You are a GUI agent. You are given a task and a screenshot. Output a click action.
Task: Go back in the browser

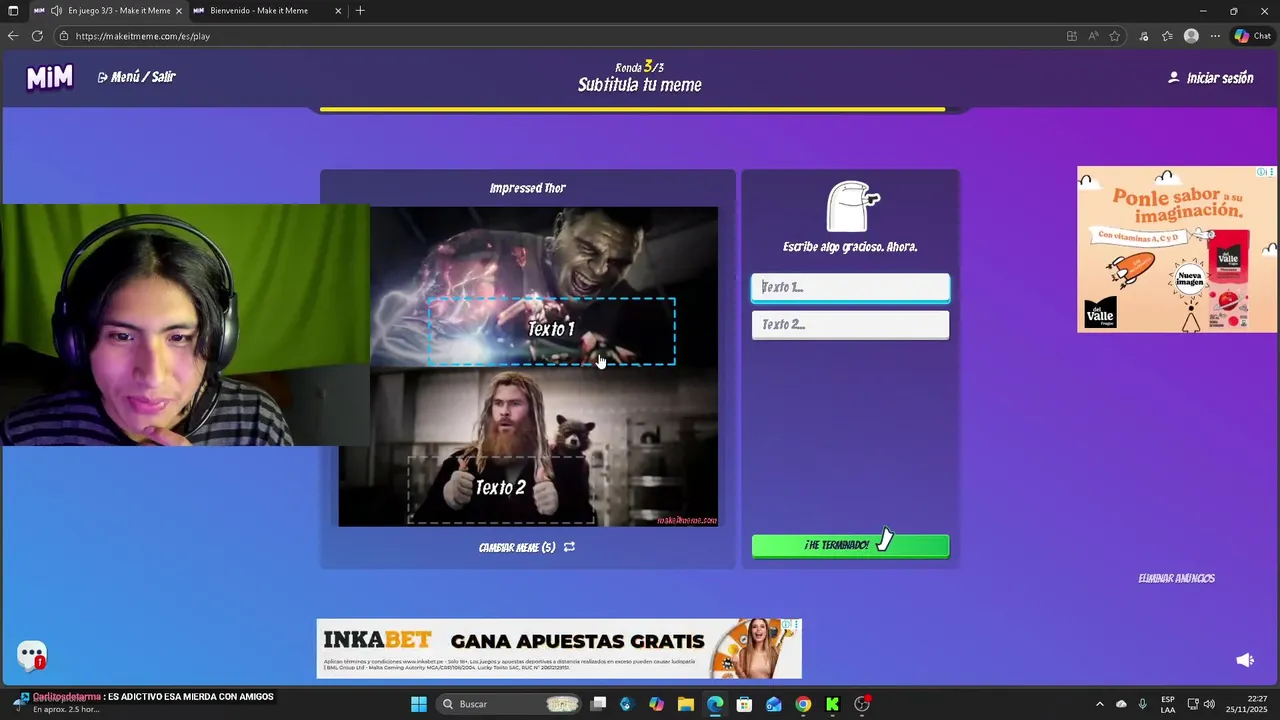[x=13, y=36]
